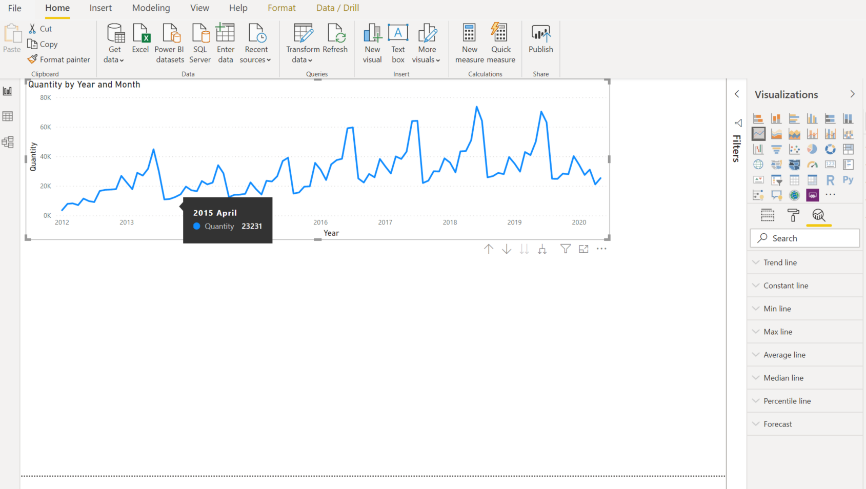The width and height of the screenshot is (866, 489).
Task: Open the visual's Focus mode
Action: 583,249
